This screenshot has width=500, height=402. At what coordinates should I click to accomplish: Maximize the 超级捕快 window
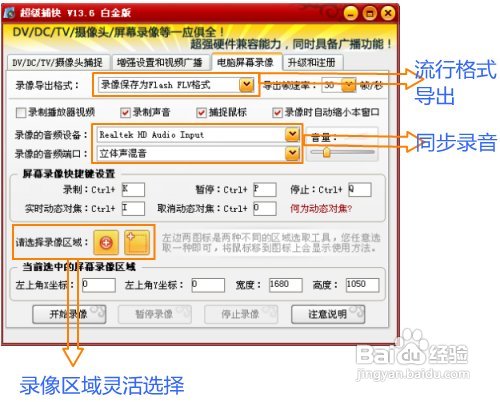pyautogui.click(x=369, y=13)
